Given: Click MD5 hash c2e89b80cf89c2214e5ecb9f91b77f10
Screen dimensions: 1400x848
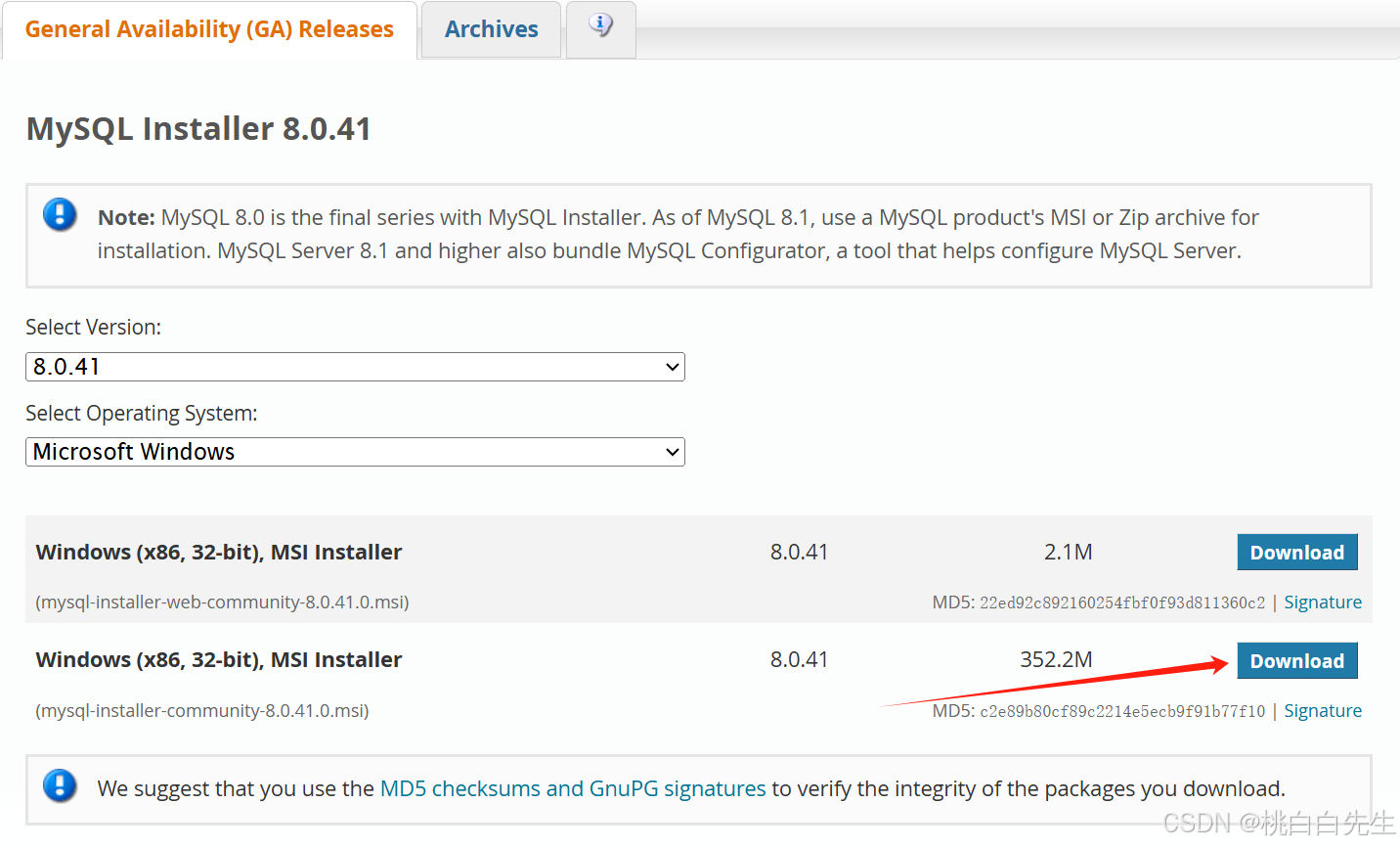Looking at the screenshot, I should (x=1122, y=711).
